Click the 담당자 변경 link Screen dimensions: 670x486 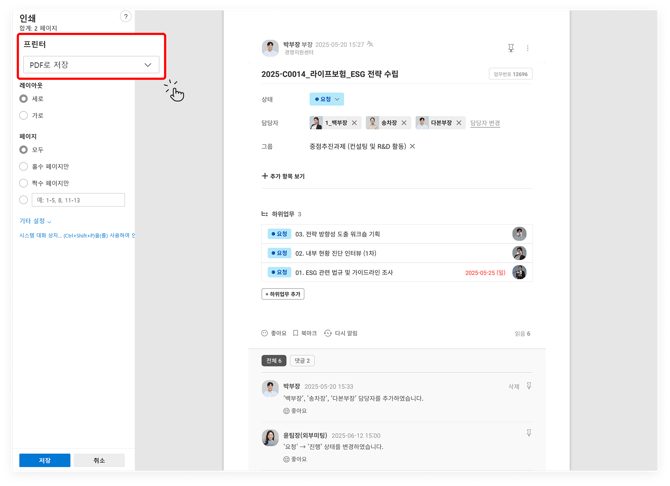pyautogui.click(x=485, y=123)
